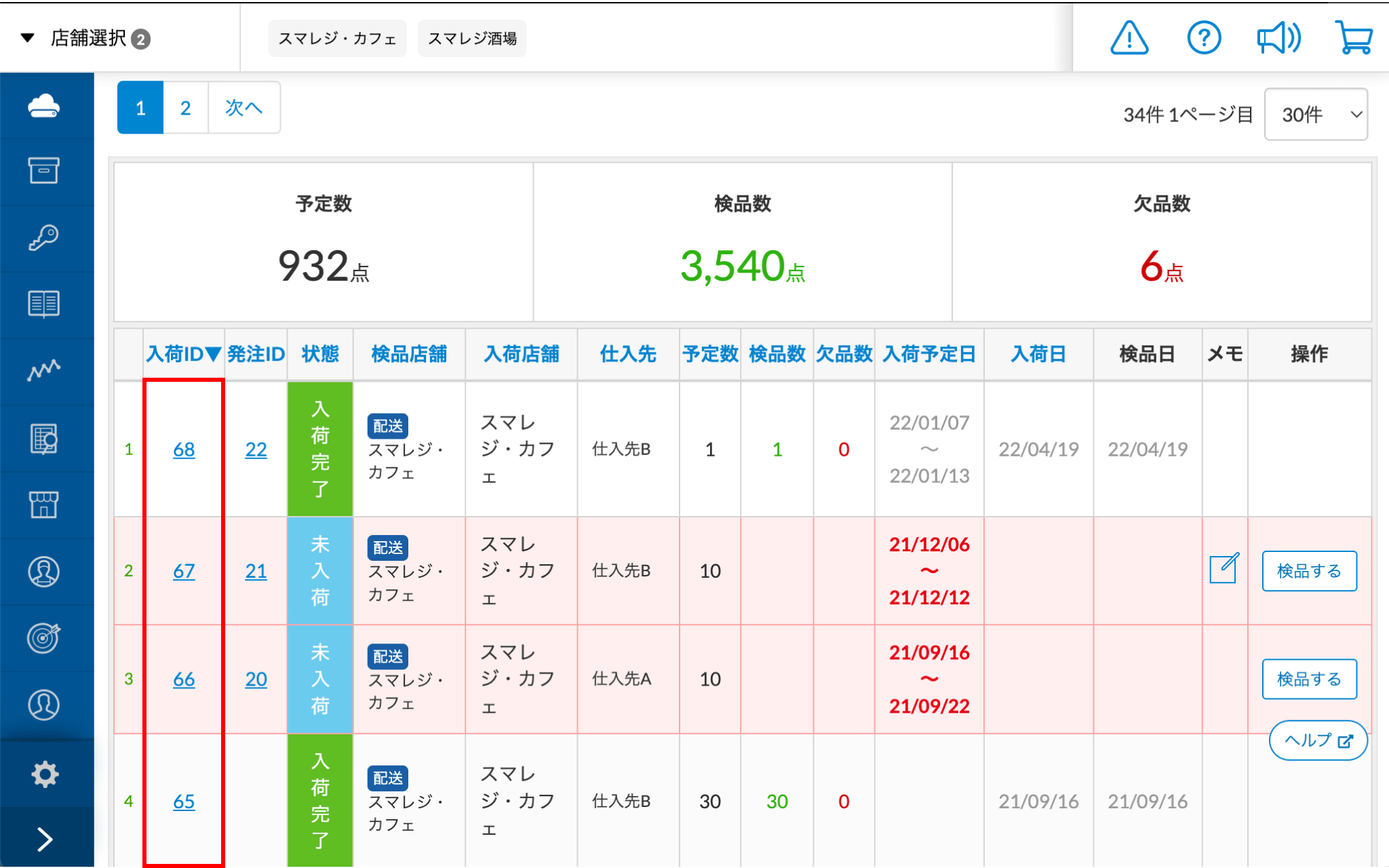1389x868 pixels.
Task: Go to page 2 in pagination
Action: [x=185, y=108]
